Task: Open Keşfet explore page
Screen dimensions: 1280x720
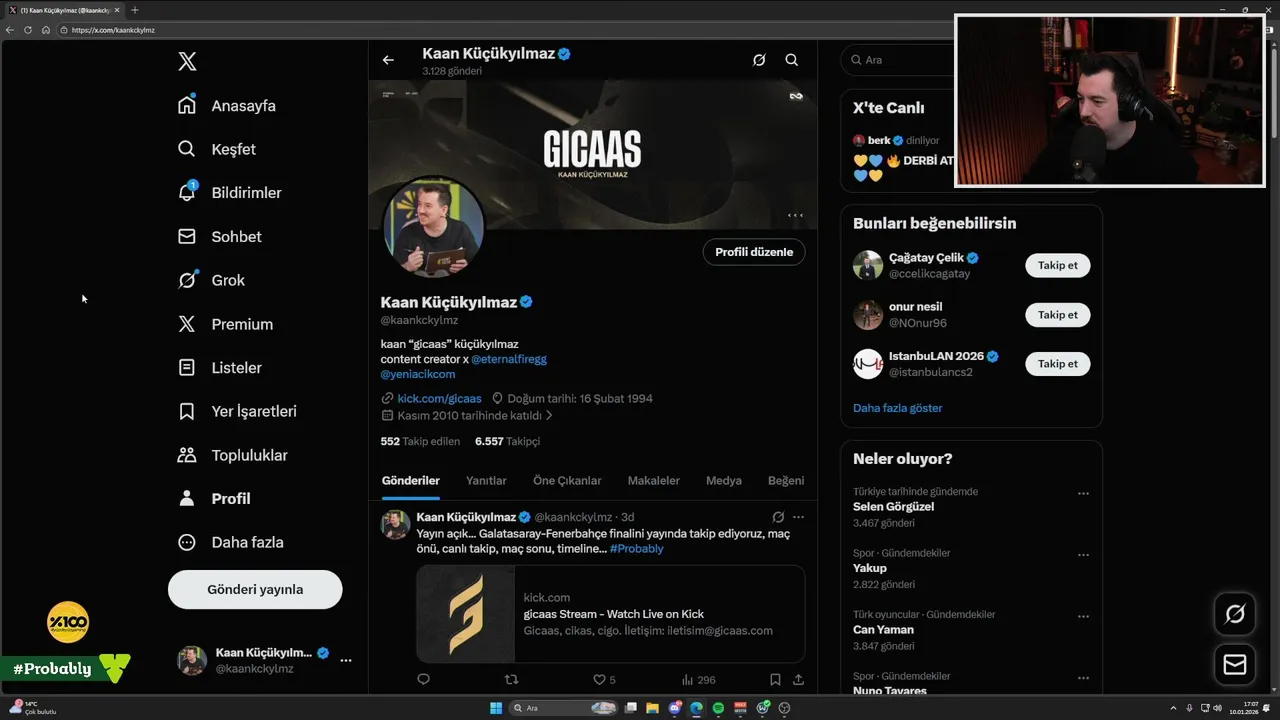Action: click(x=217, y=149)
